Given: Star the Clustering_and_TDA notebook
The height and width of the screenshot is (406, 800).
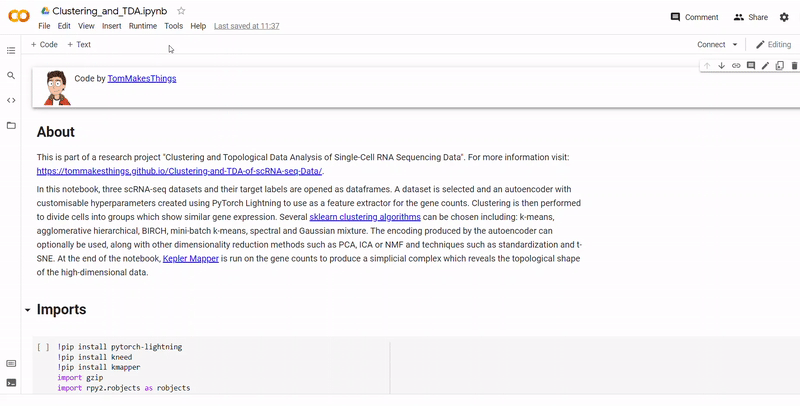Looking at the screenshot, I should pos(181,11).
